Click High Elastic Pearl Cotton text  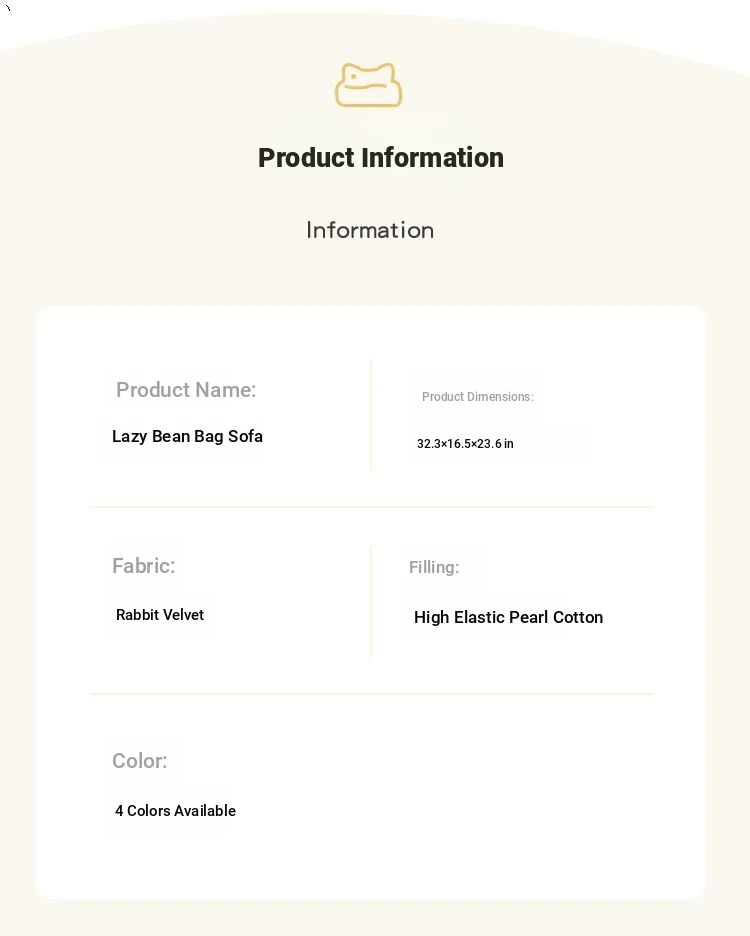[509, 617]
